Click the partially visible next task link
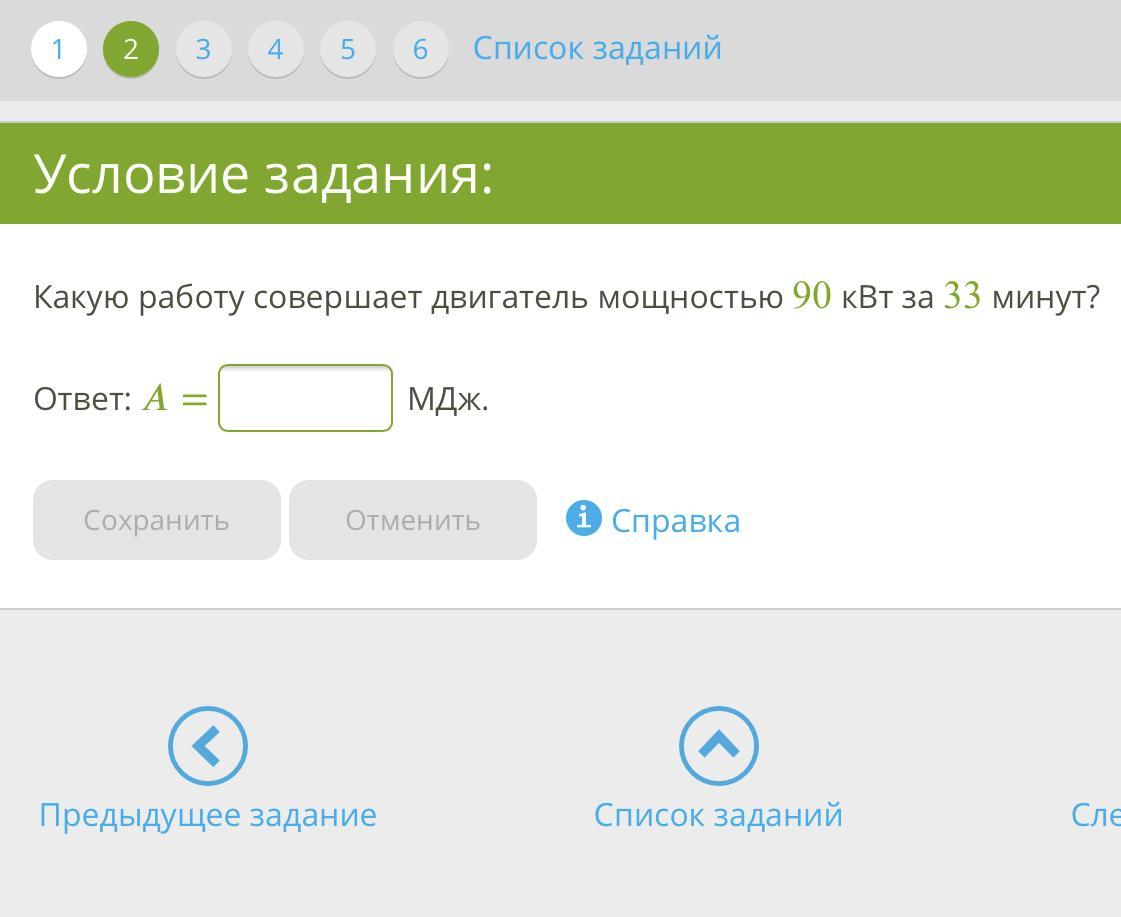1121x917 pixels. [1096, 814]
